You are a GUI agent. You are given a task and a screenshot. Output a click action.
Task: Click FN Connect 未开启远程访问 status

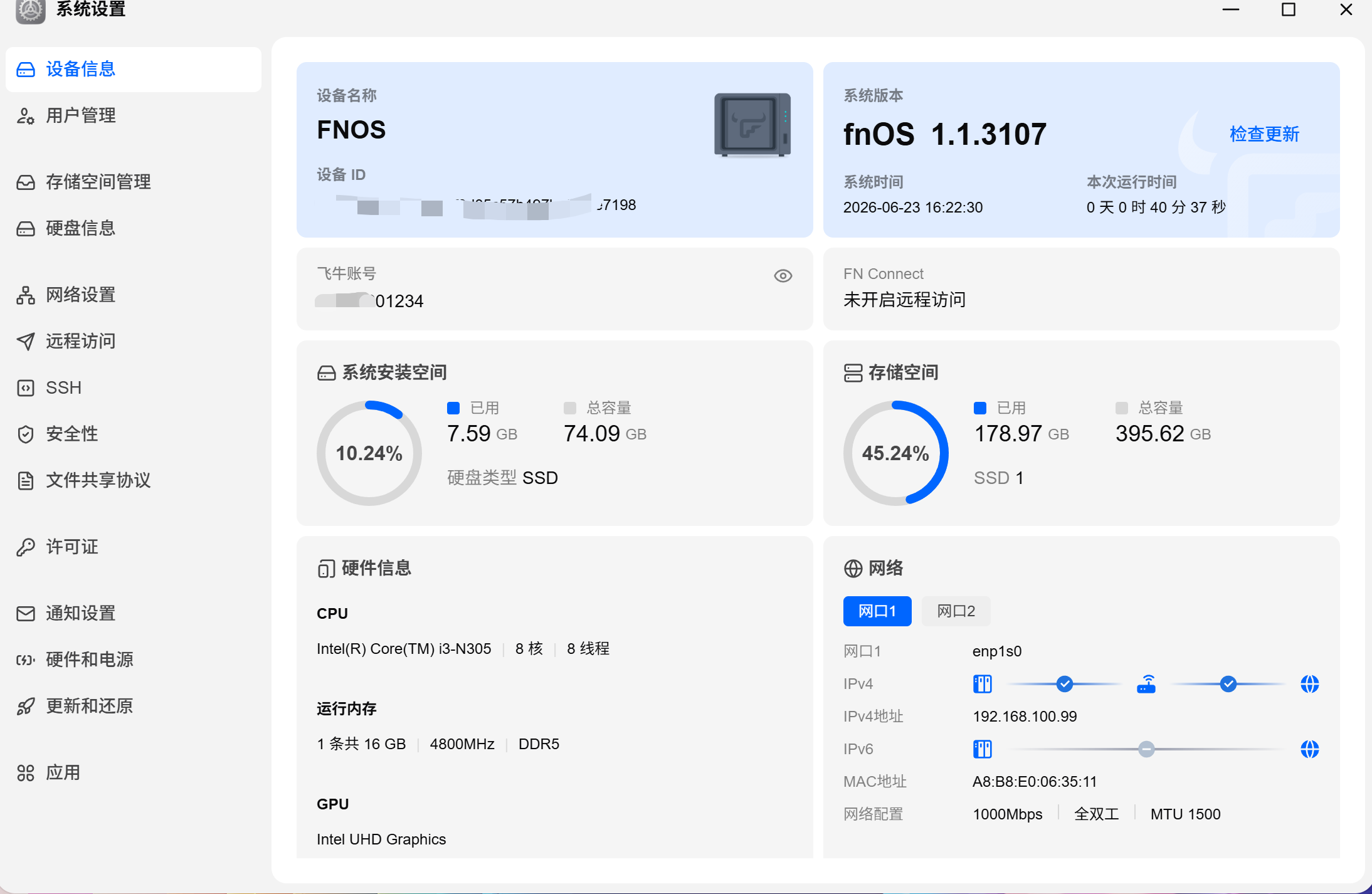(904, 300)
